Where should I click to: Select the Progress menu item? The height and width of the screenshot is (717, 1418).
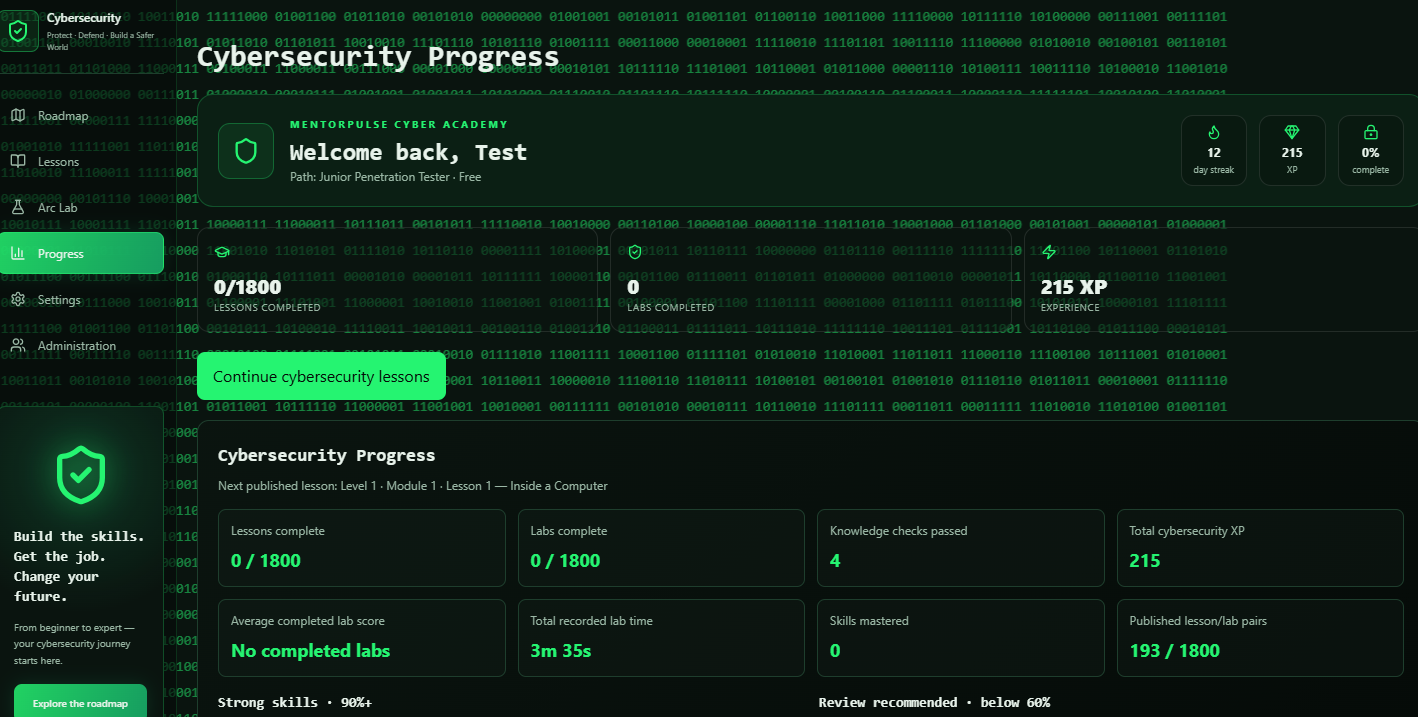point(82,254)
